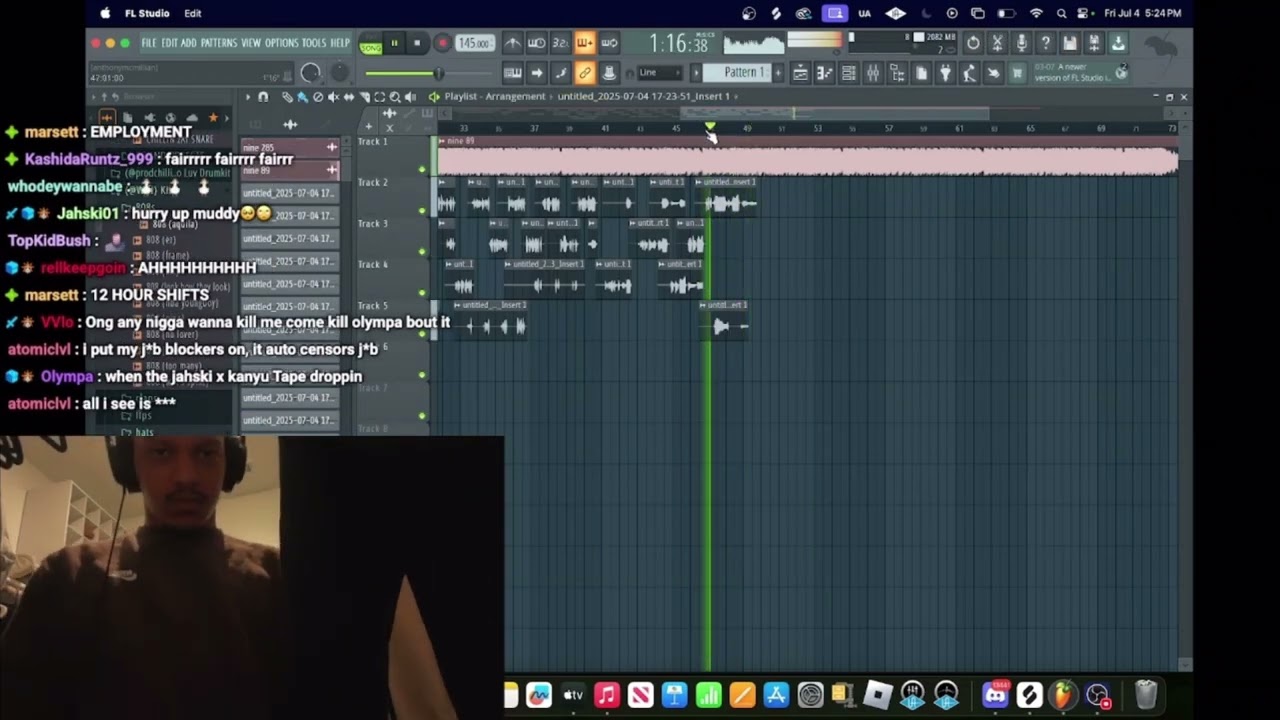Open the VIEW menu
Viewport: 1280px width, 720px height.
pos(251,43)
